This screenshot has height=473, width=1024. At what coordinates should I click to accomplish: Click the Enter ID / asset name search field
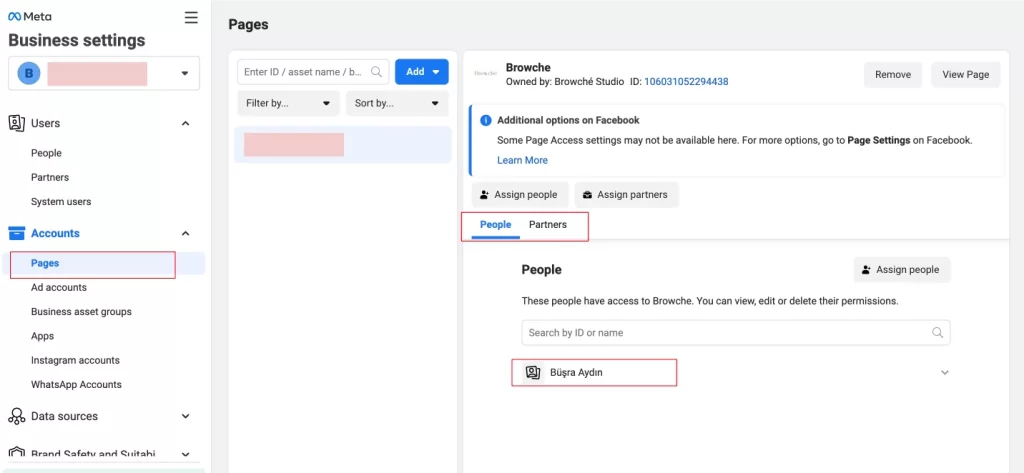tap(313, 72)
